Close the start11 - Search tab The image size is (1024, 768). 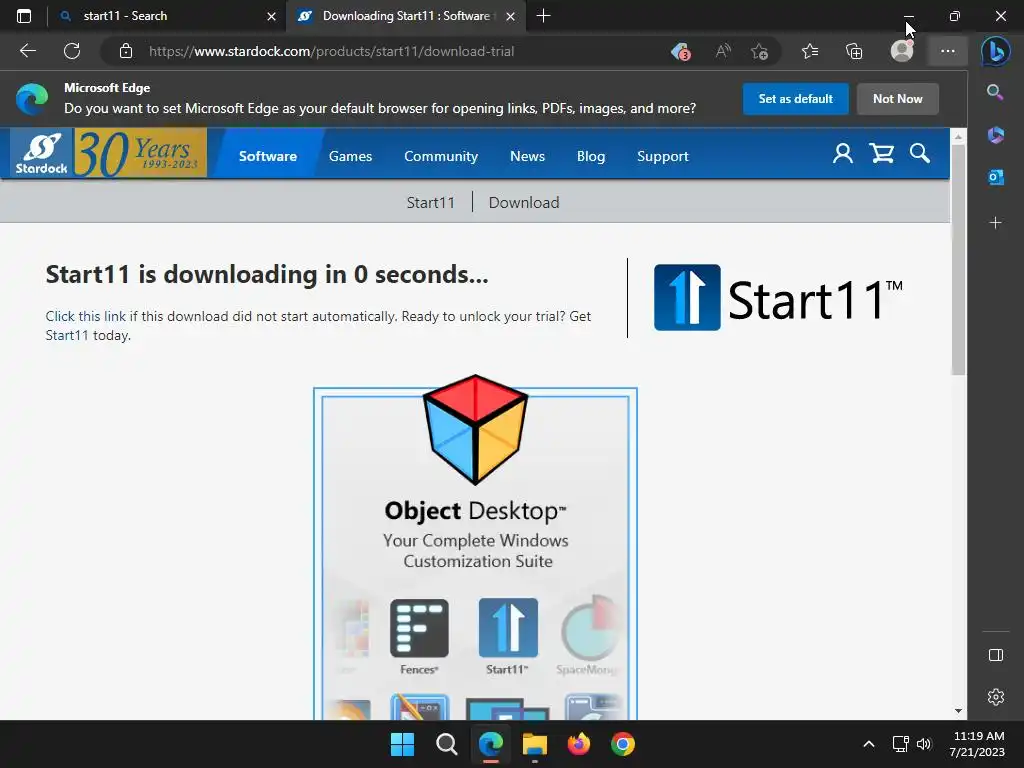coord(271,16)
